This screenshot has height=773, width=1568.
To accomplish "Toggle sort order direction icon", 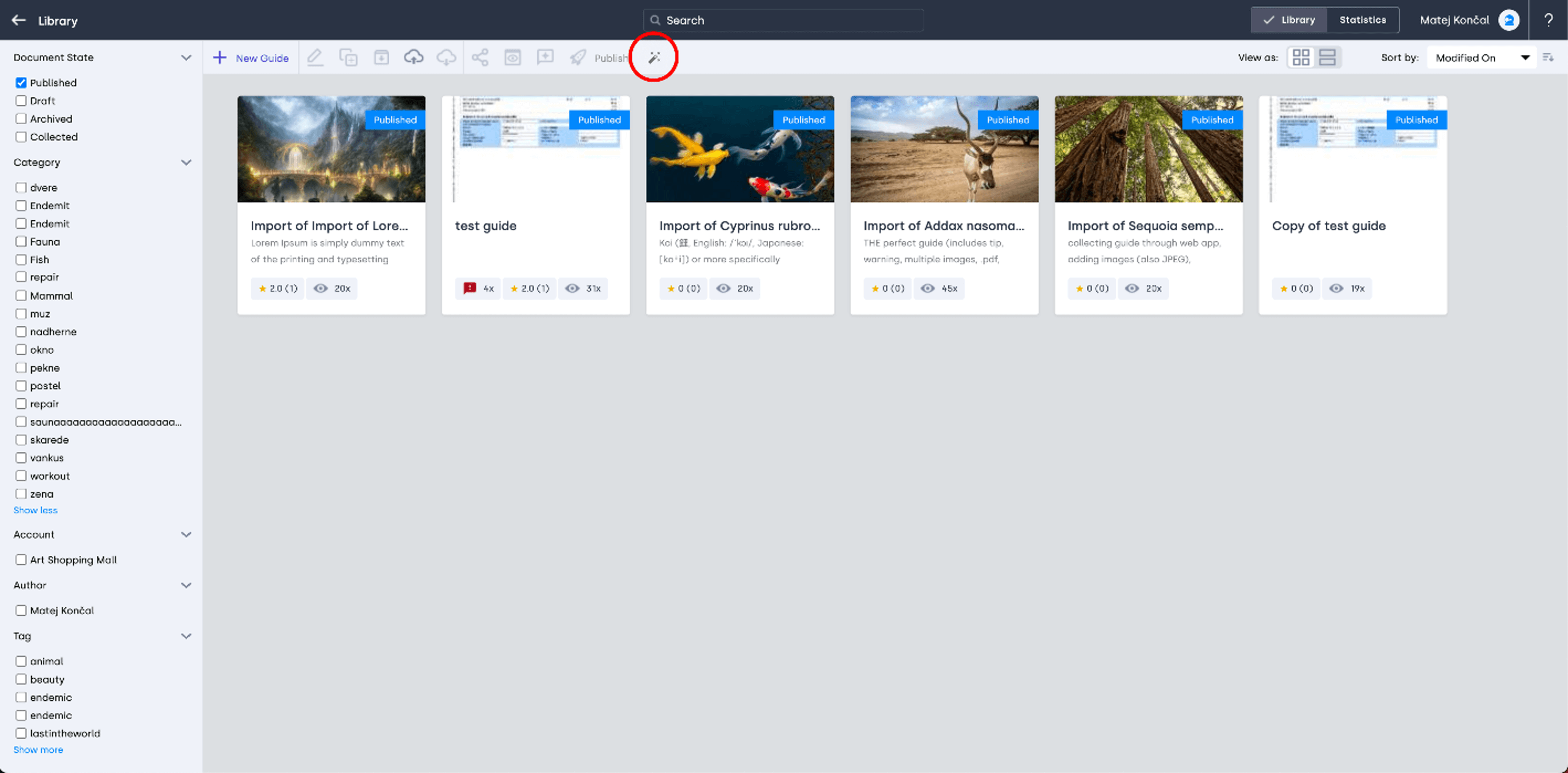I will click(1549, 58).
